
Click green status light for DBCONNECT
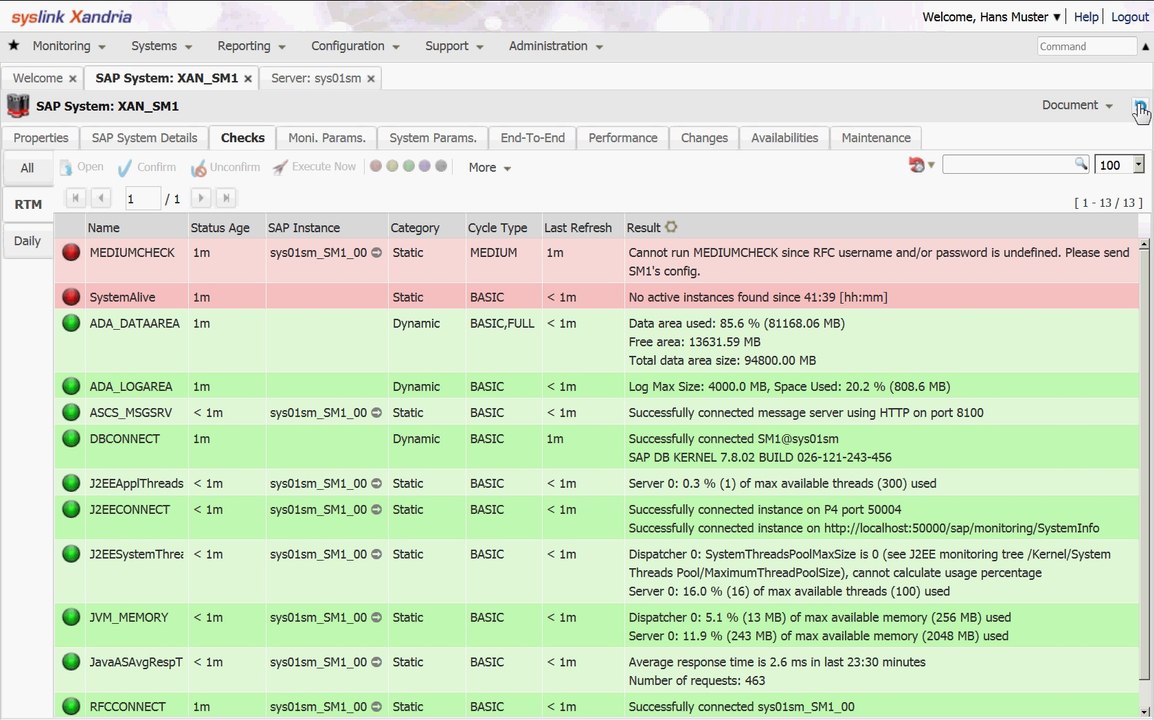click(71, 438)
